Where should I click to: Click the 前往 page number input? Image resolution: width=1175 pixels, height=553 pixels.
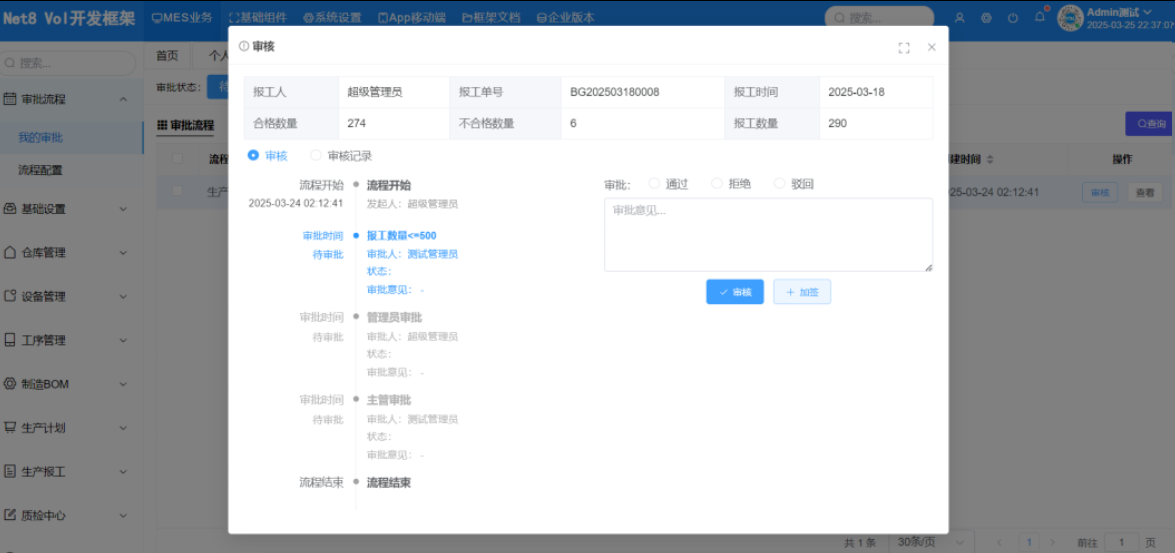pyautogui.click(x=1122, y=542)
